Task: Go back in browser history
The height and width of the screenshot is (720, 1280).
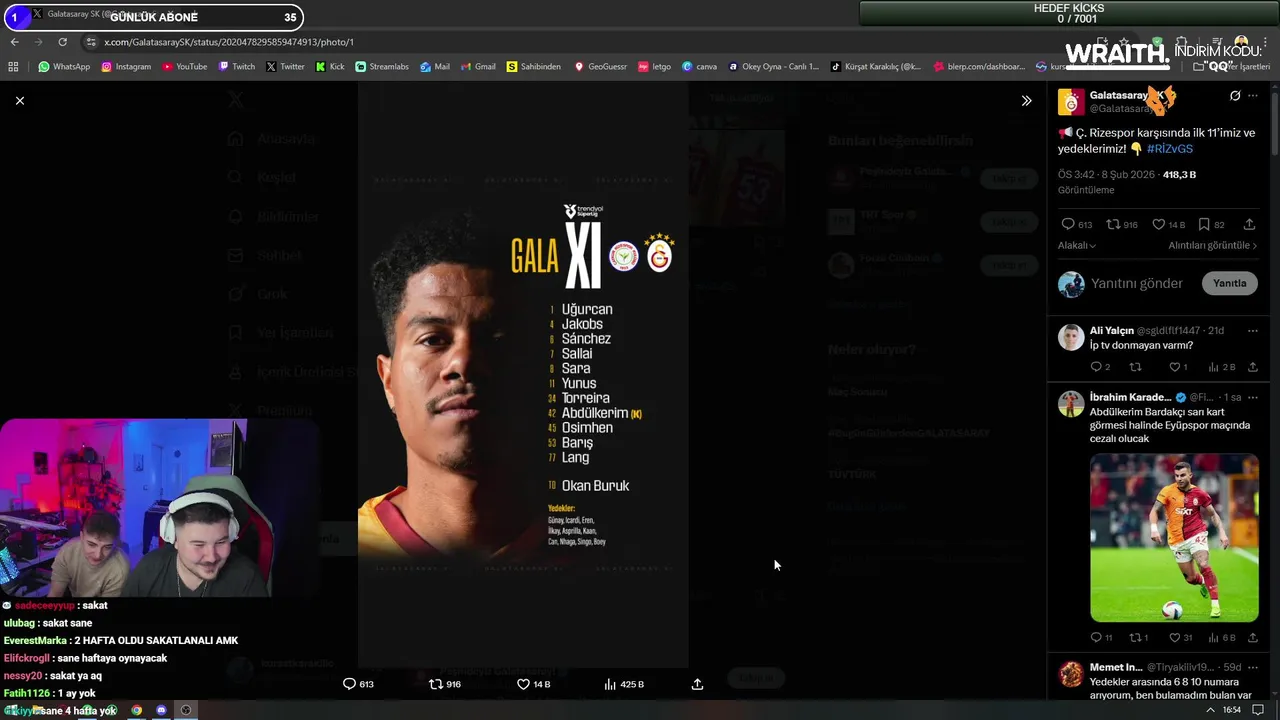Action: pyautogui.click(x=14, y=42)
